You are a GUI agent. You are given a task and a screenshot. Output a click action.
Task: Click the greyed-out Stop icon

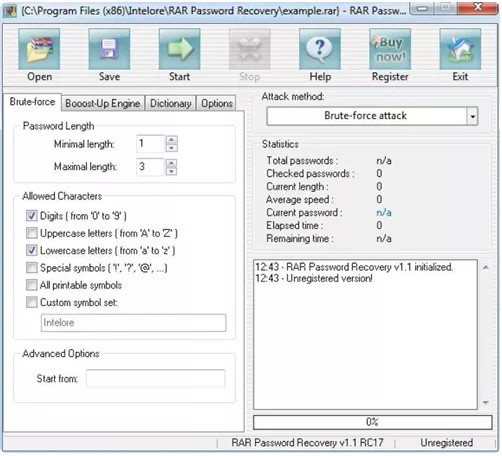point(249,49)
